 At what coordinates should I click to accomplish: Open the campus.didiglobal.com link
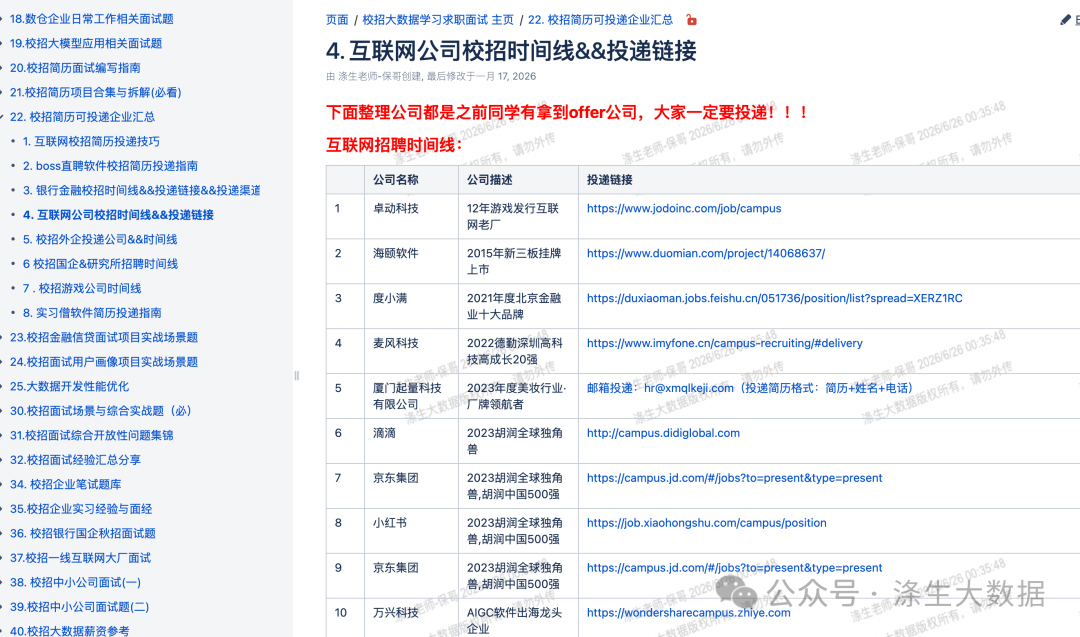coord(663,433)
